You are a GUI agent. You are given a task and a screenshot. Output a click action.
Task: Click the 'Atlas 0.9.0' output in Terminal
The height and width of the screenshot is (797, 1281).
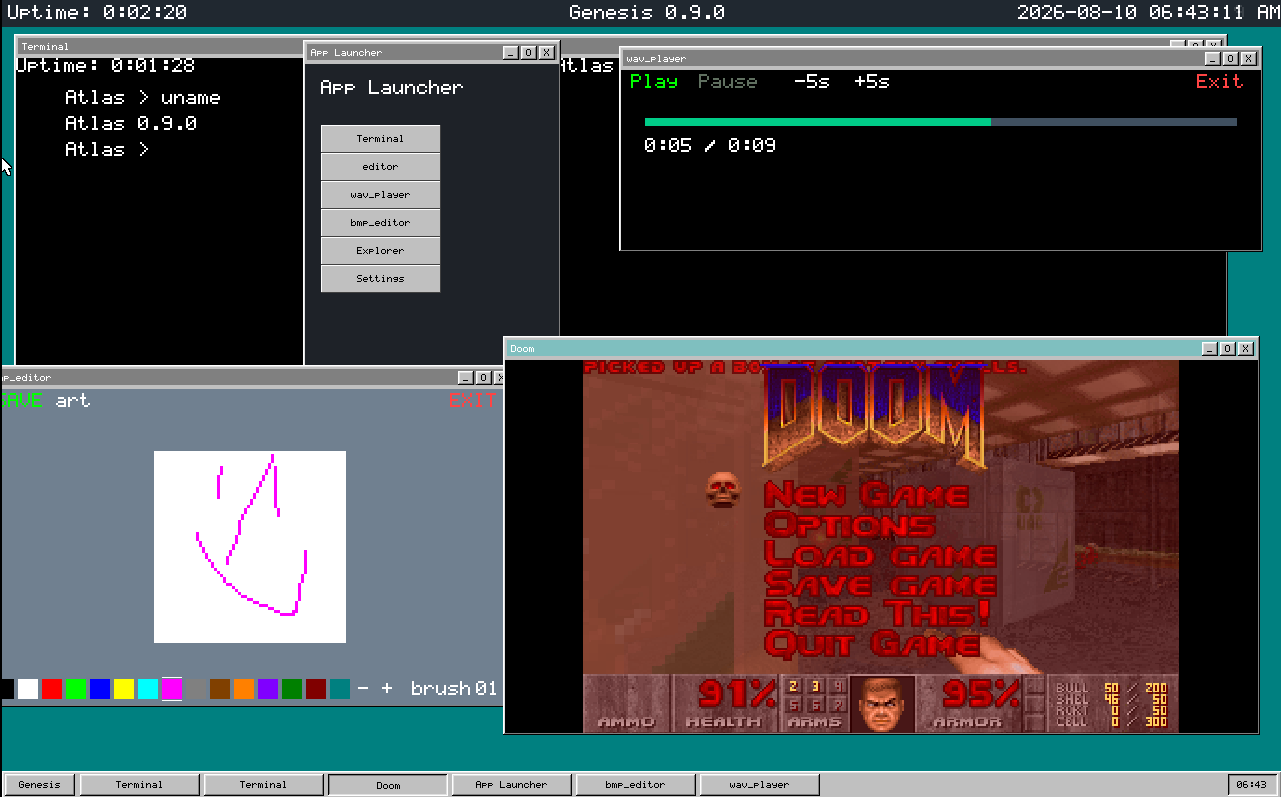click(130, 124)
